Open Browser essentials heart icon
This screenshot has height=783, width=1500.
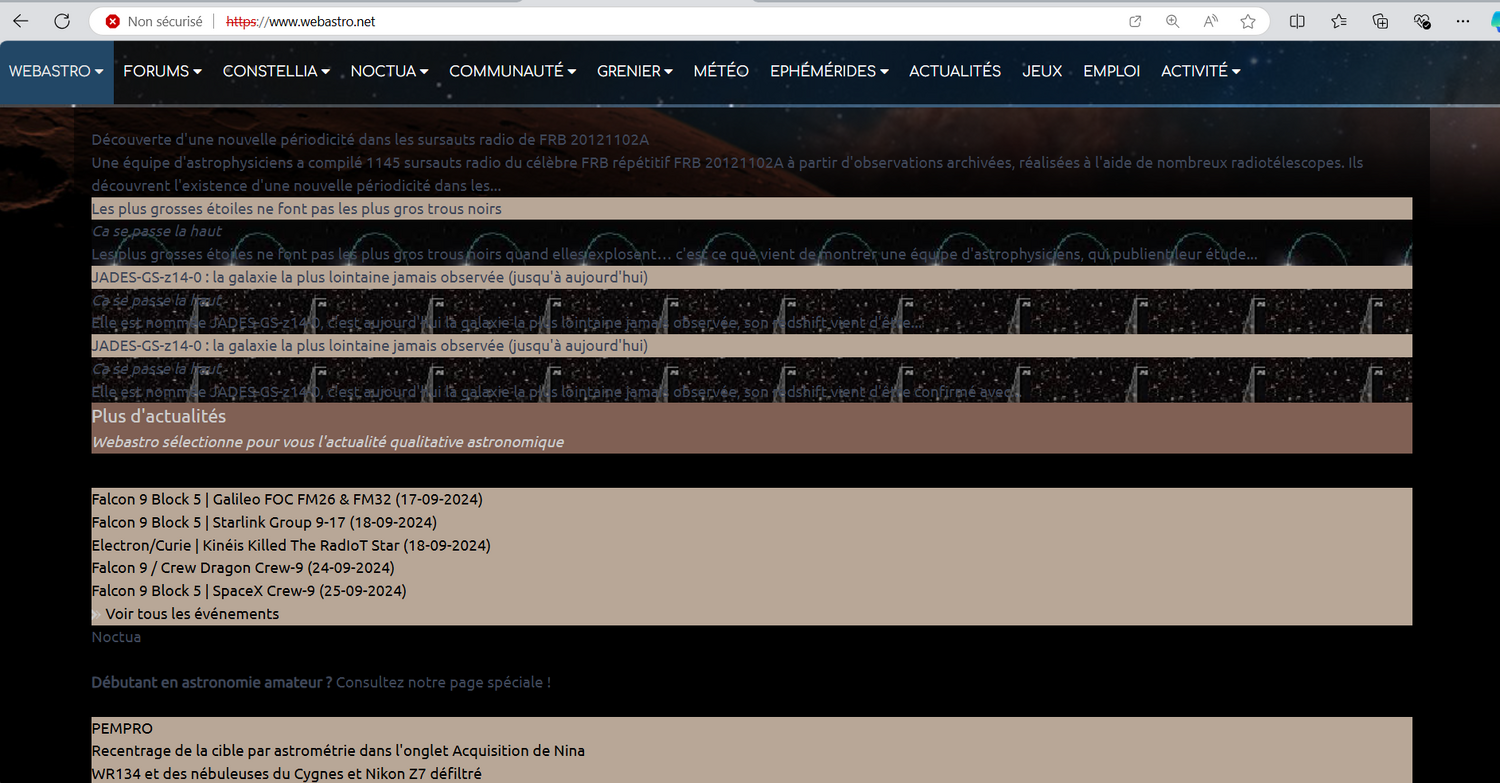tap(1422, 21)
